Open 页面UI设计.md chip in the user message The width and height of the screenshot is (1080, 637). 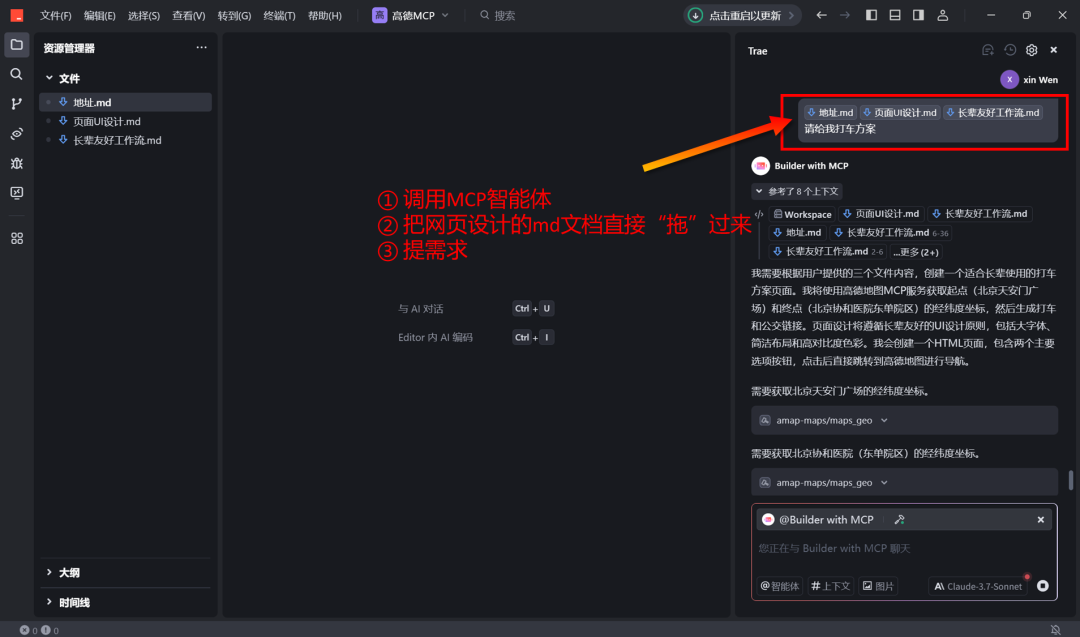(x=900, y=113)
